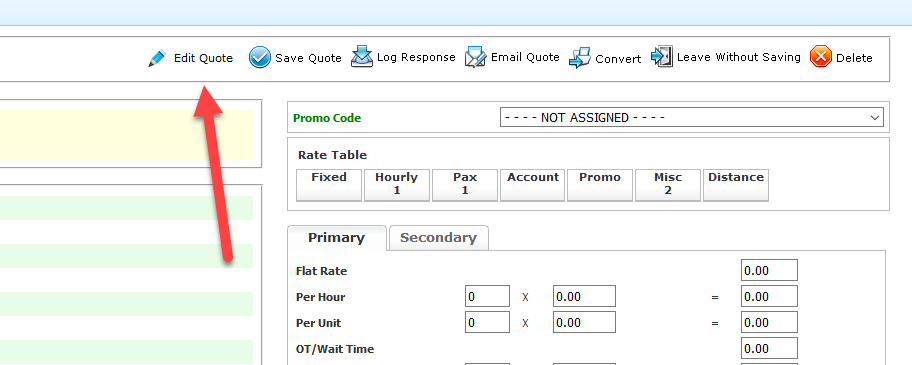Switch to the Secondary tab
This screenshot has width=912, height=365.
tap(439, 238)
